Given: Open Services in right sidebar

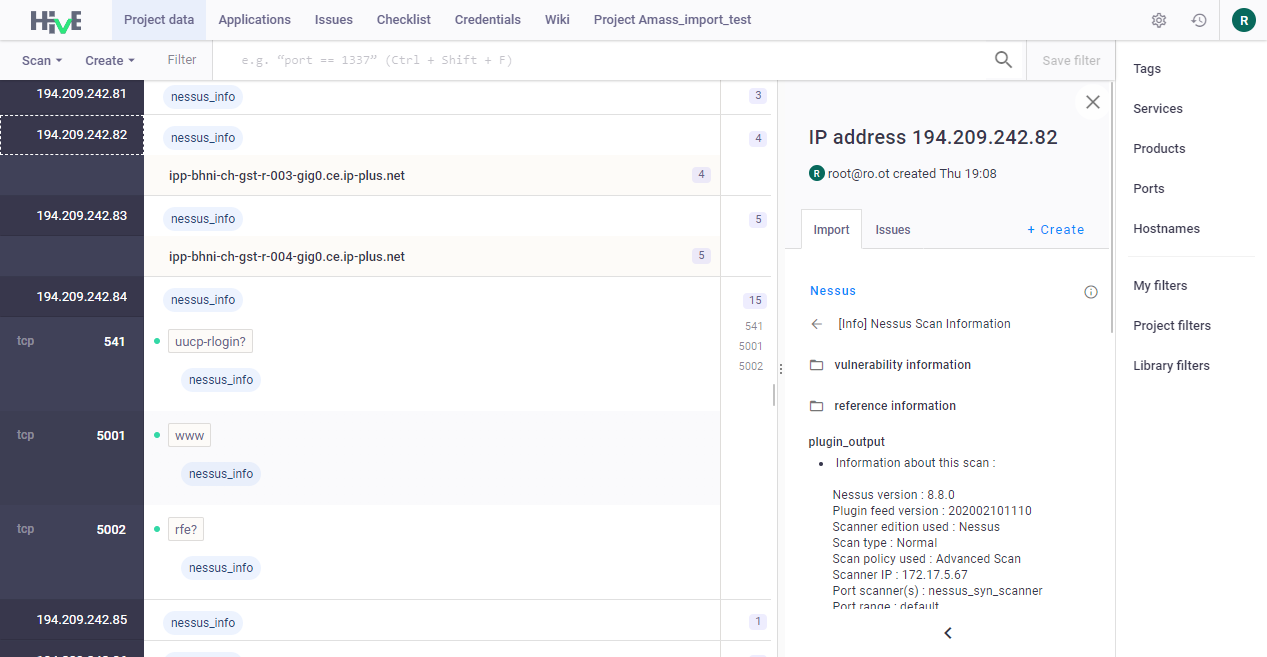Looking at the screenshot, I should point(1158,109).
